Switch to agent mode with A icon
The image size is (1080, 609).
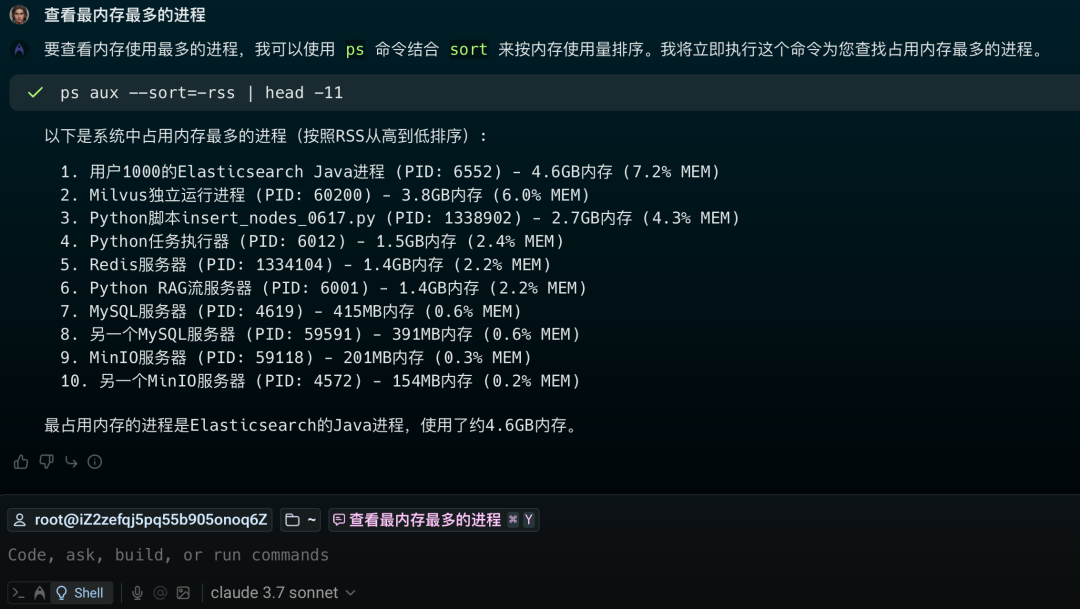pyautogui.click(x=39, y=593)
